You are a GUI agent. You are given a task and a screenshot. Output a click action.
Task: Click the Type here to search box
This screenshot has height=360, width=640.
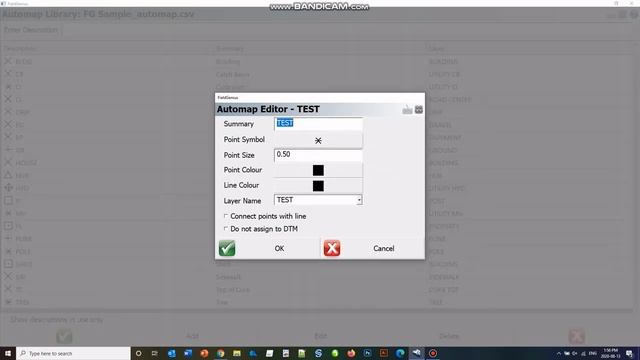[x=73, y=353]
